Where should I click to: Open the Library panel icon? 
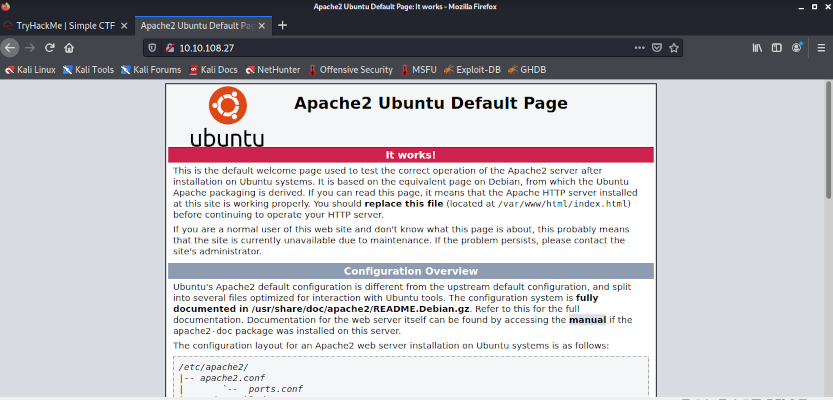point(758,47)
